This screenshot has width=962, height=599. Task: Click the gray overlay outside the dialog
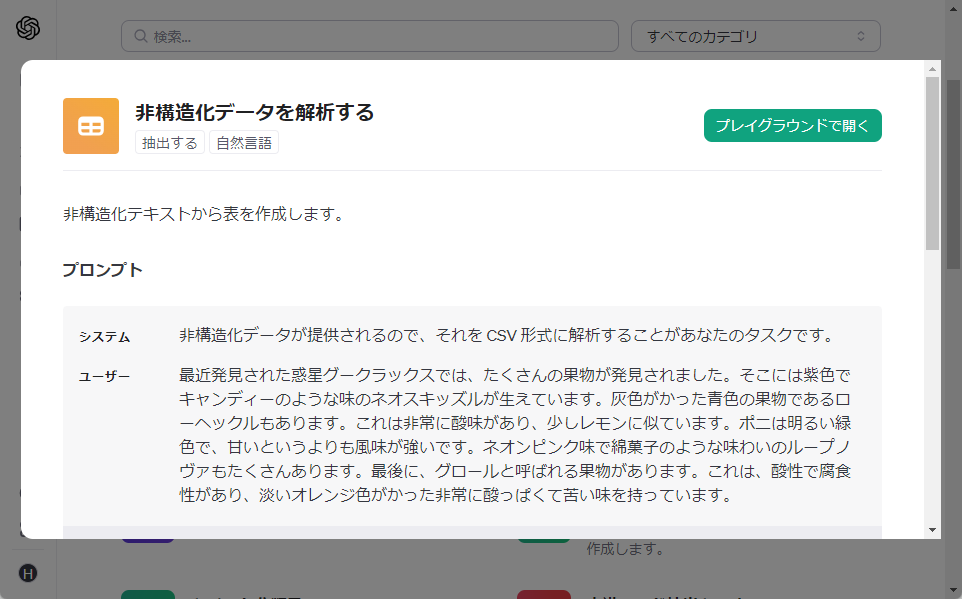[x=10, y=300]
